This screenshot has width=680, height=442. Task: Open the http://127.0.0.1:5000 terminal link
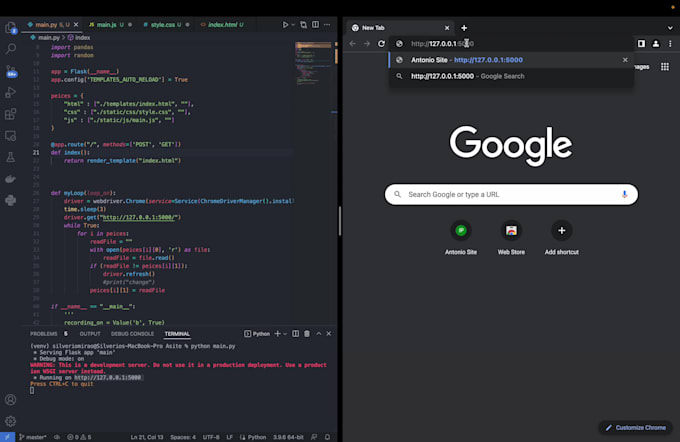click(x=108, y=378)
